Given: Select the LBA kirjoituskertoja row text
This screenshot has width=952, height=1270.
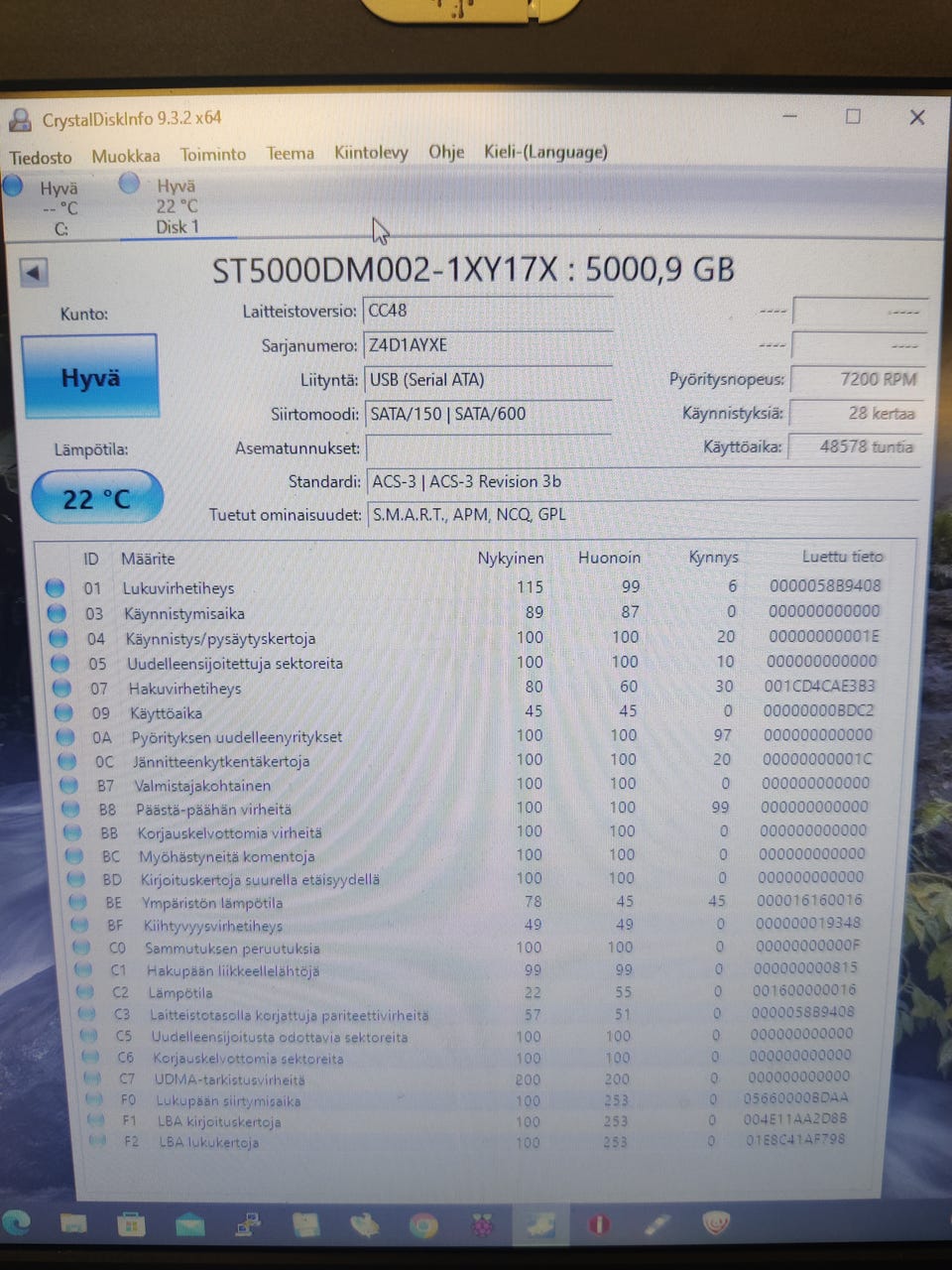Looking at the screenshot, I should (x=219, y=1123).
